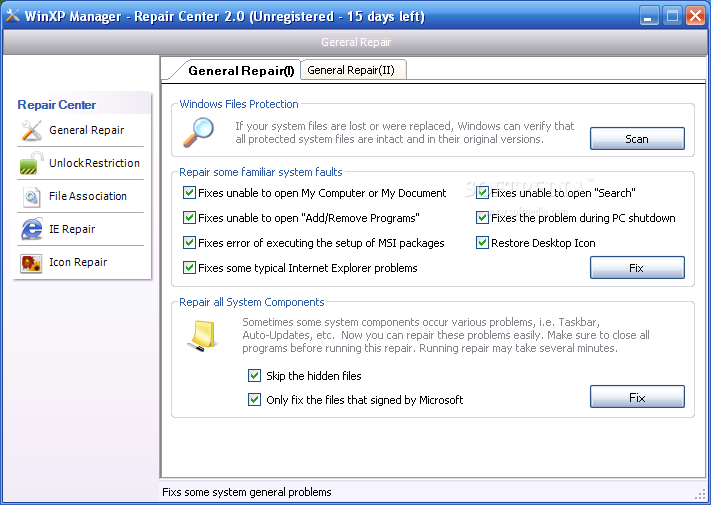Minimize the WinXP Manager window
This screenshot has width=711, height=505.
tap(649, 16)
